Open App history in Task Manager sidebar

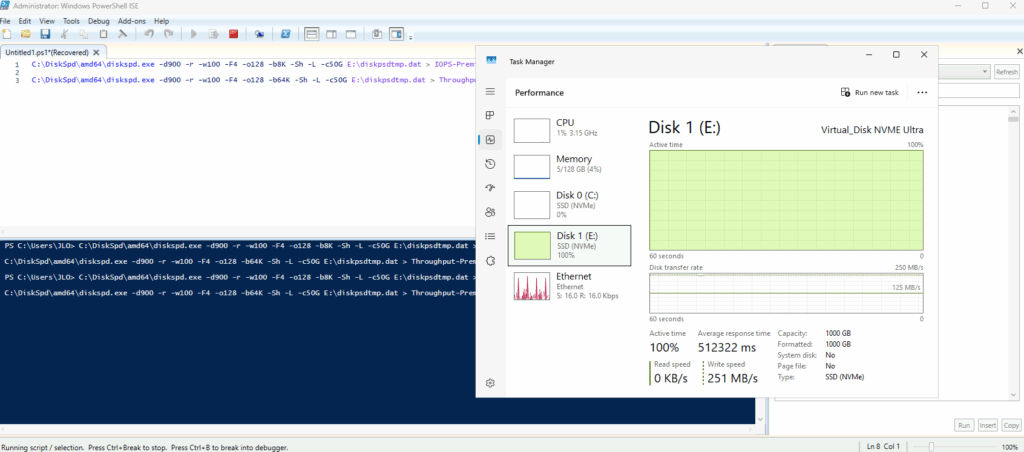coord(490,164)
